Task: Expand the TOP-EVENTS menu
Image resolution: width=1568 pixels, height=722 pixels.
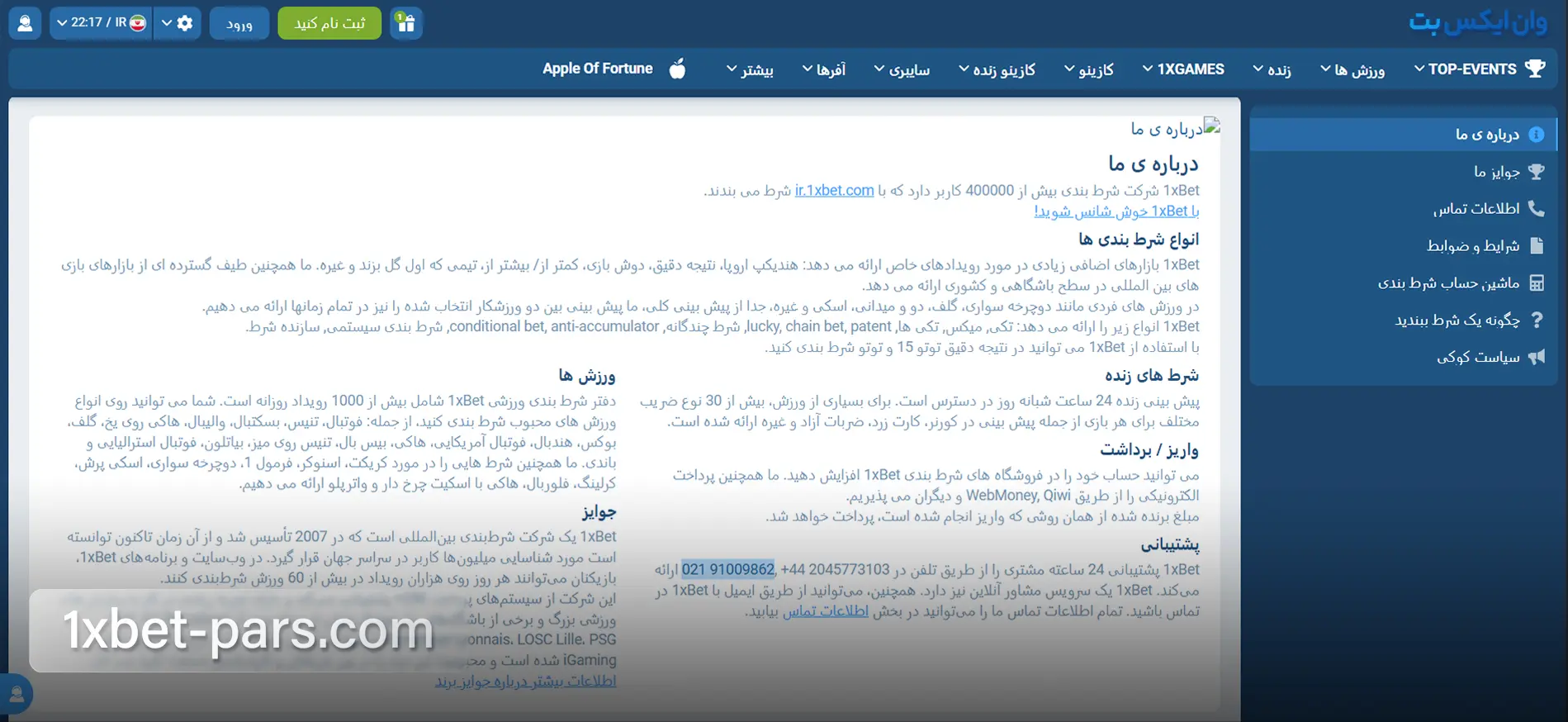Action: click(1466, 69)
